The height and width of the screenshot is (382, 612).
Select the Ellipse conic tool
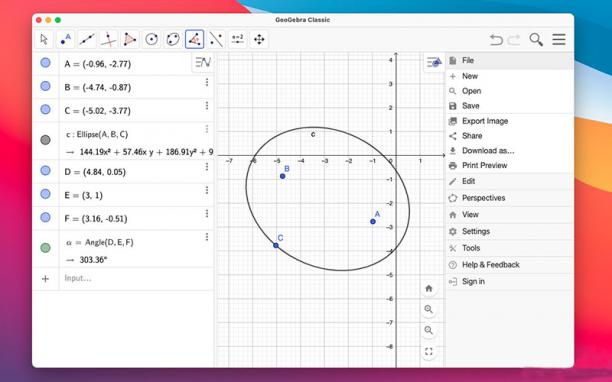[173, 39]
